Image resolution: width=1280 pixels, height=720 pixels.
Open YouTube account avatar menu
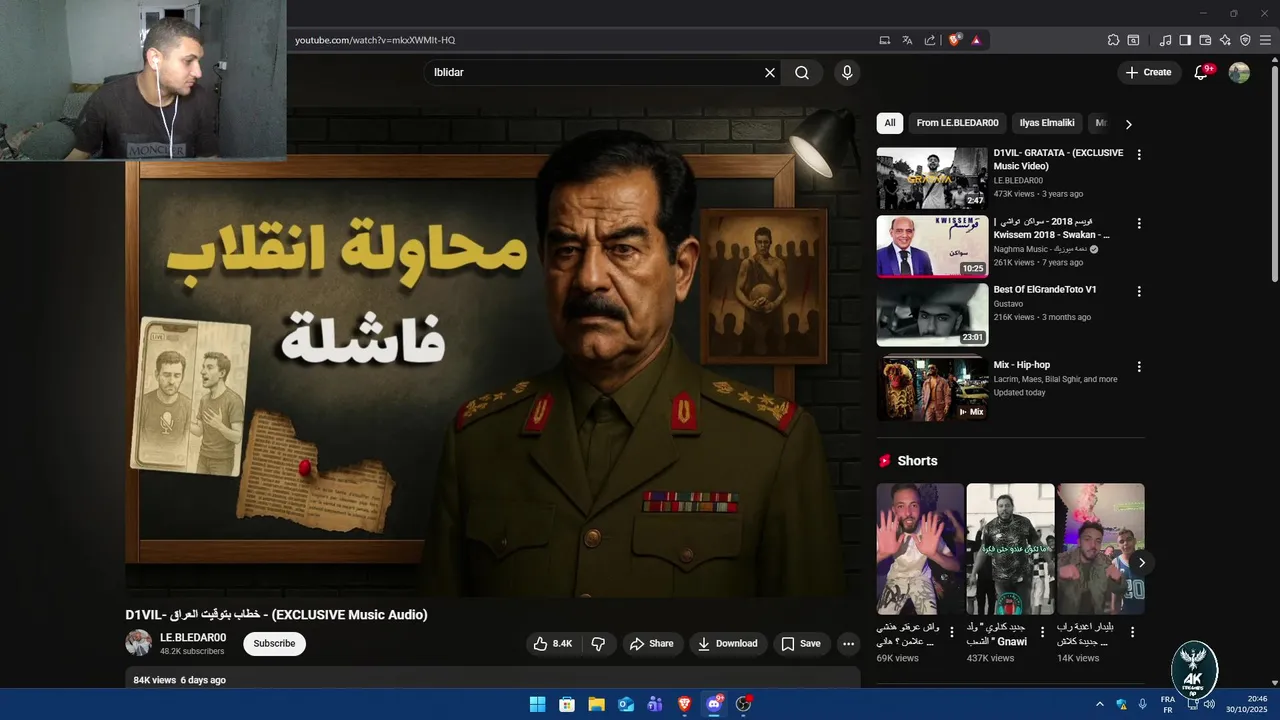click(1239, 72)
